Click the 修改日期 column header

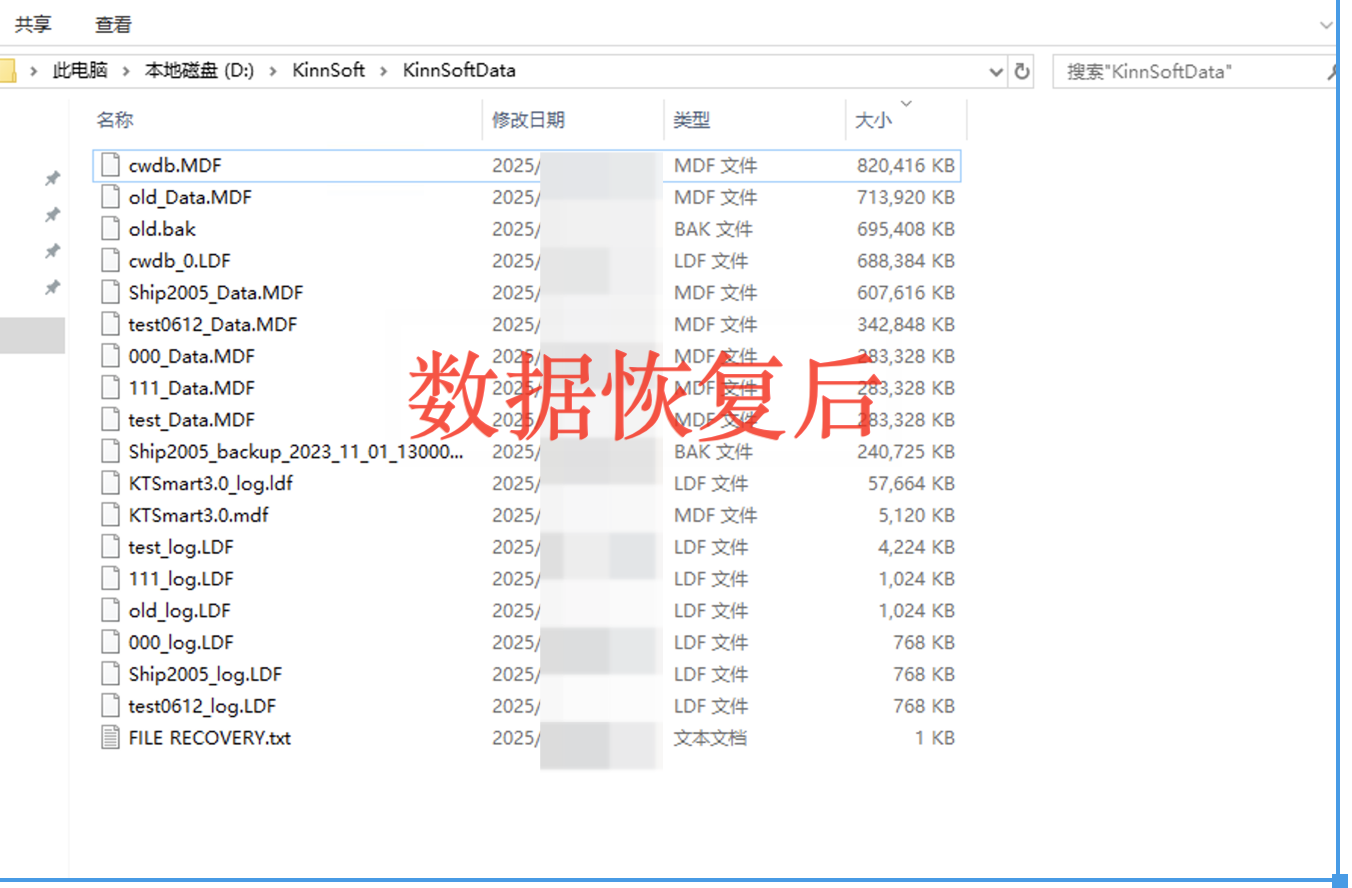pos(528,120)
